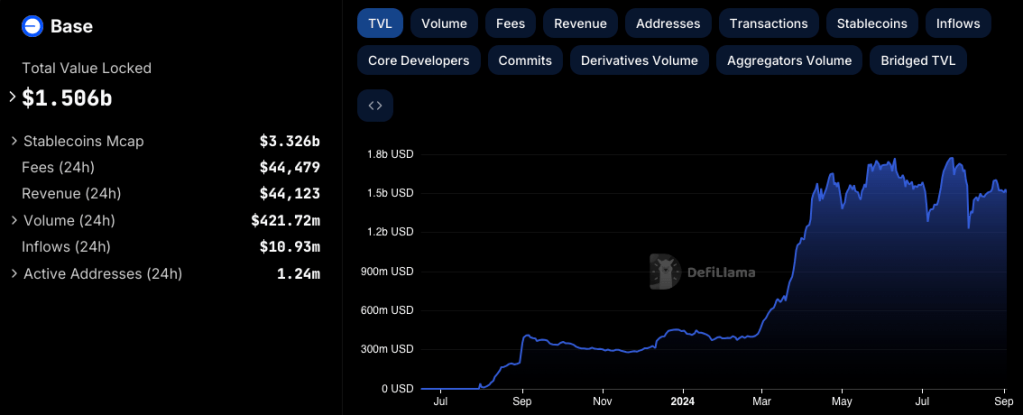Image resolution: width=1023 pixels, height=415 pixels.
Task: Expand the Stablecoins Mcap row
Action: [x=14, y=141]
